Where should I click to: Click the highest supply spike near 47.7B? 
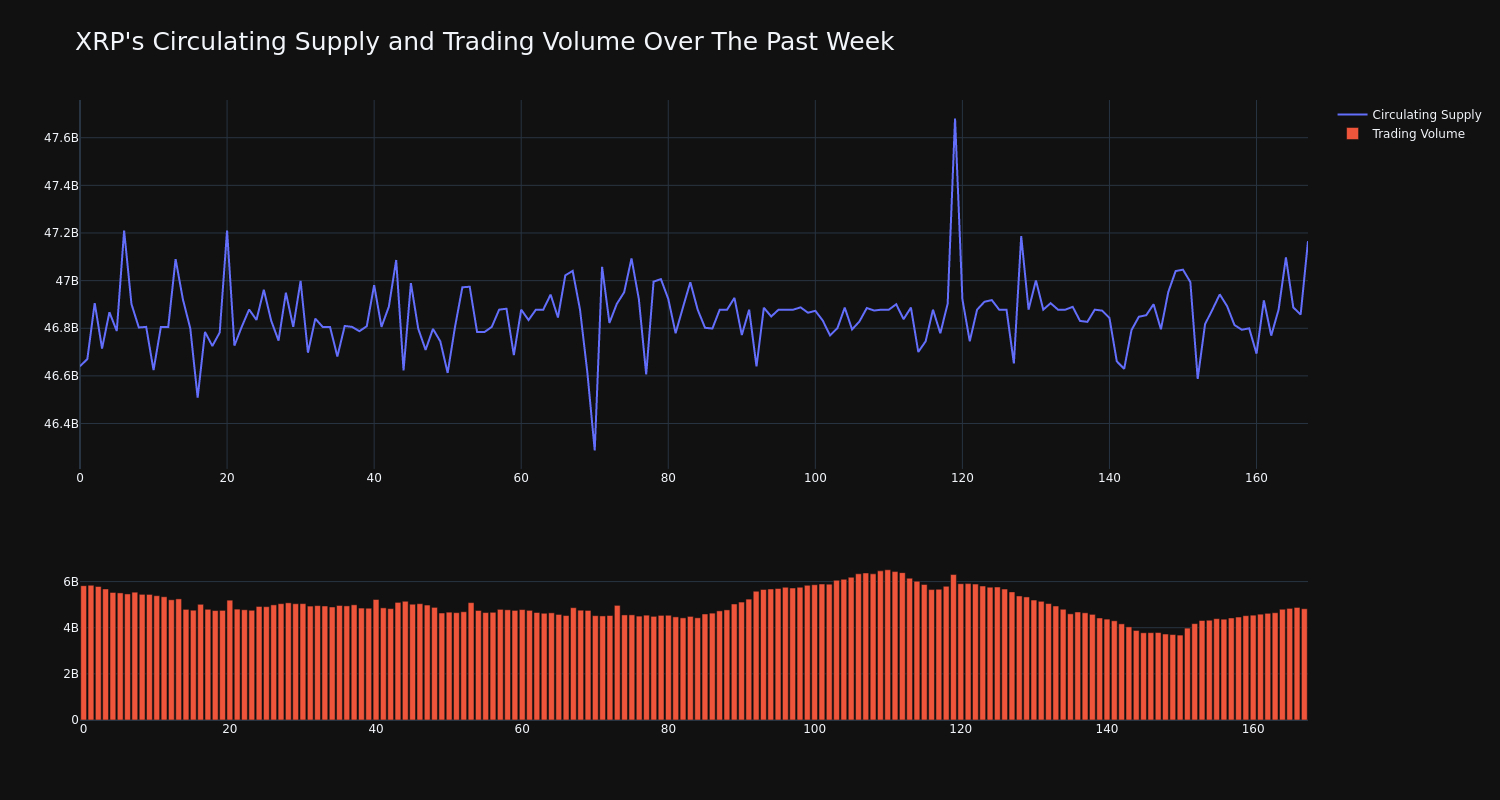[x=955, y=120]
